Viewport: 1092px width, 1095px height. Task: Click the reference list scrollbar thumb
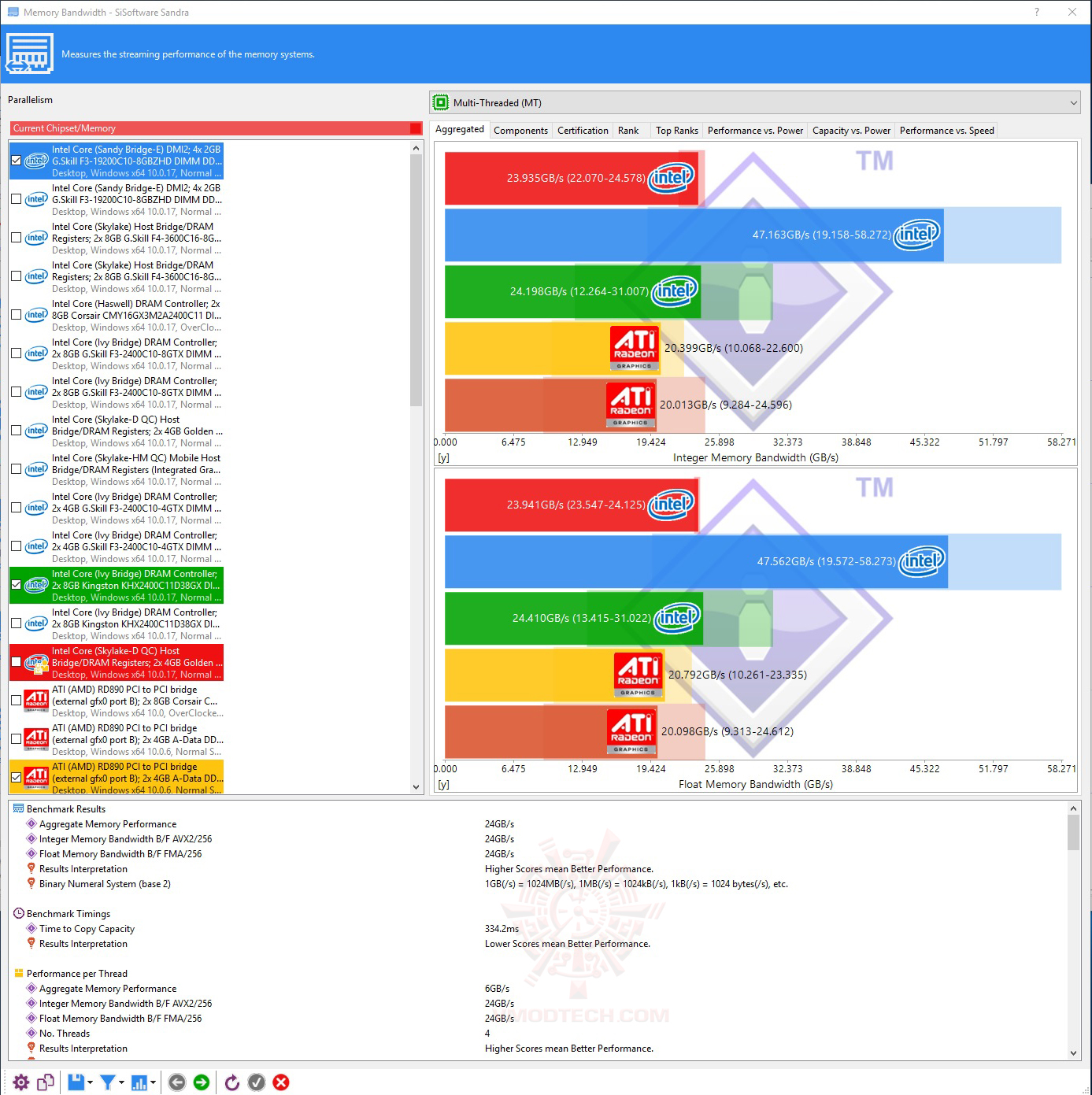pos(416,280)
